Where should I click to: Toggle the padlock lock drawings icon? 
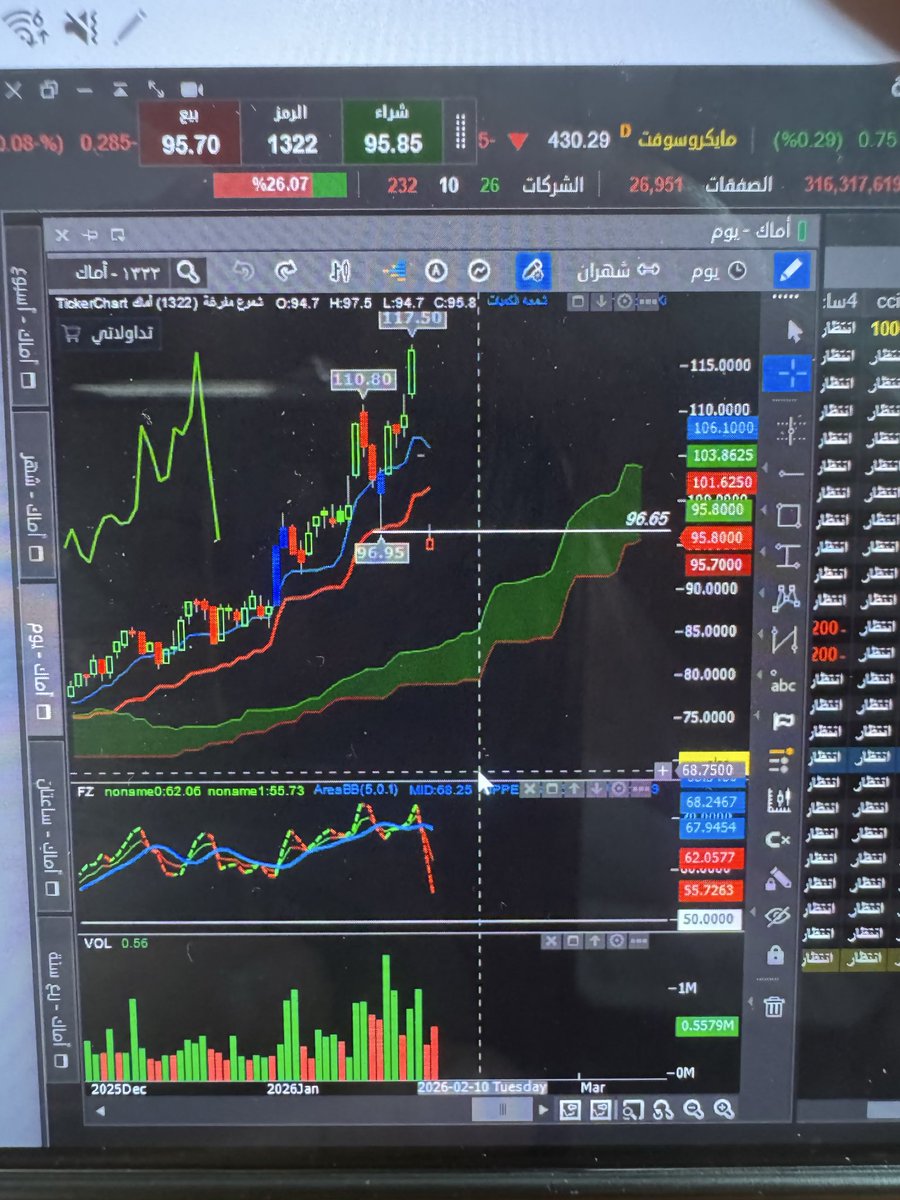coord(775,956)
